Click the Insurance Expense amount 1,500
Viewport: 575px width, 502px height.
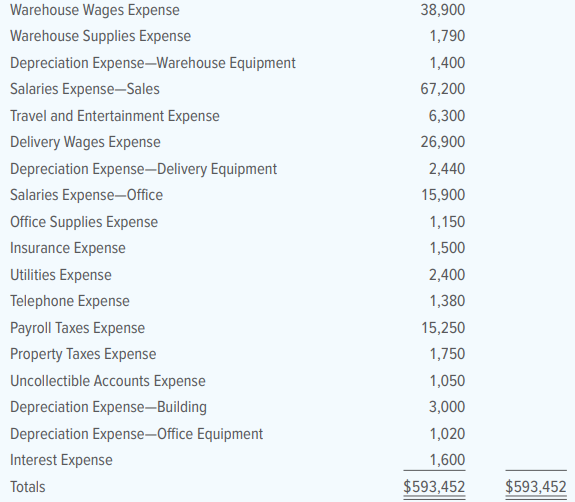click(447, 248)
